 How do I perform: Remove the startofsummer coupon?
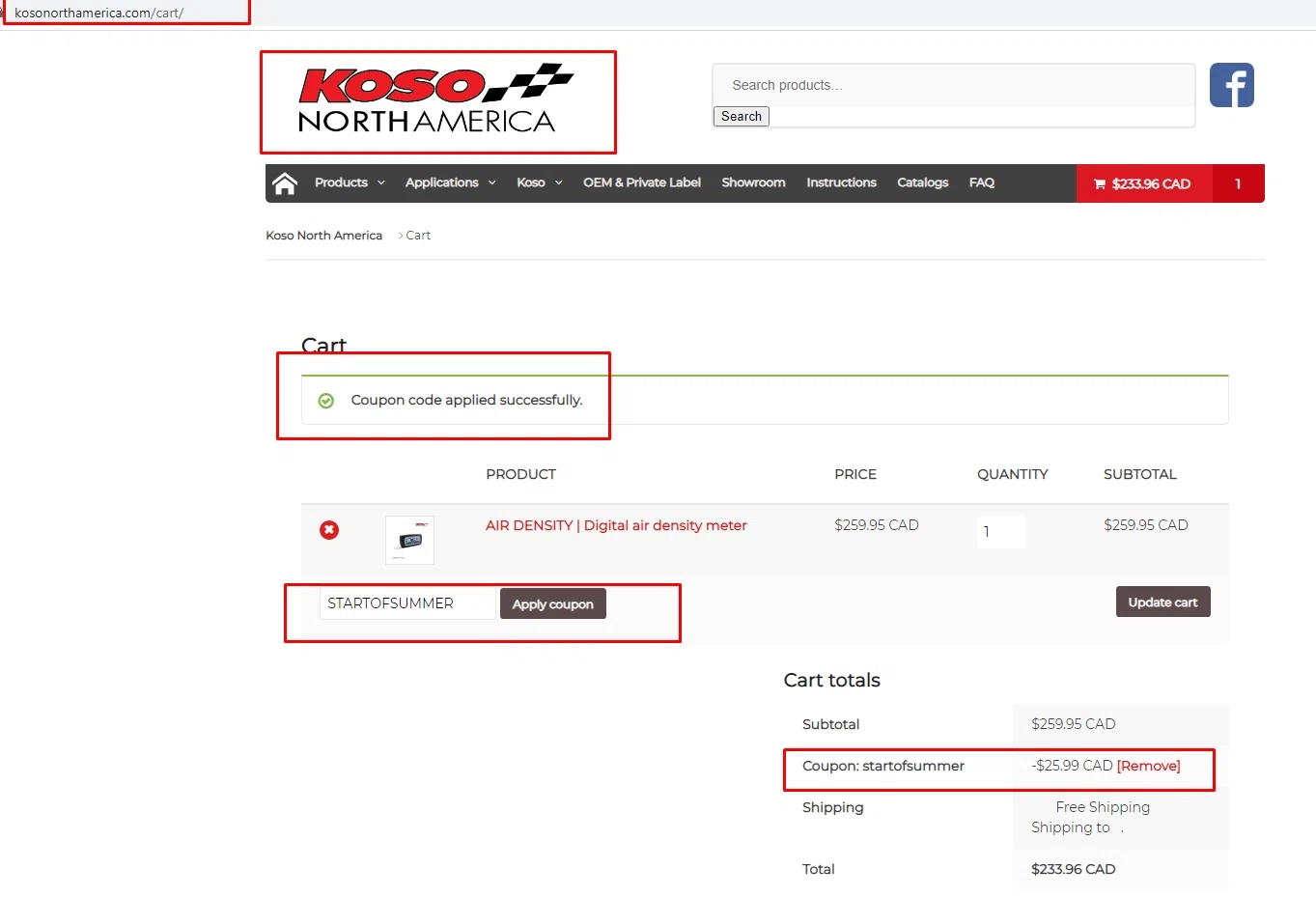[x=1148, y=766]
